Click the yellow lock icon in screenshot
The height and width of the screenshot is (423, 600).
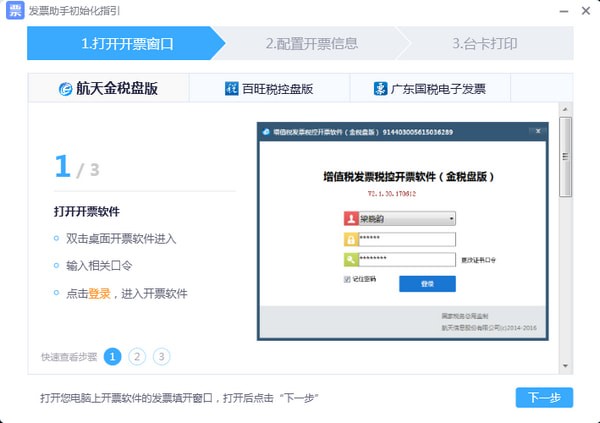351,239
